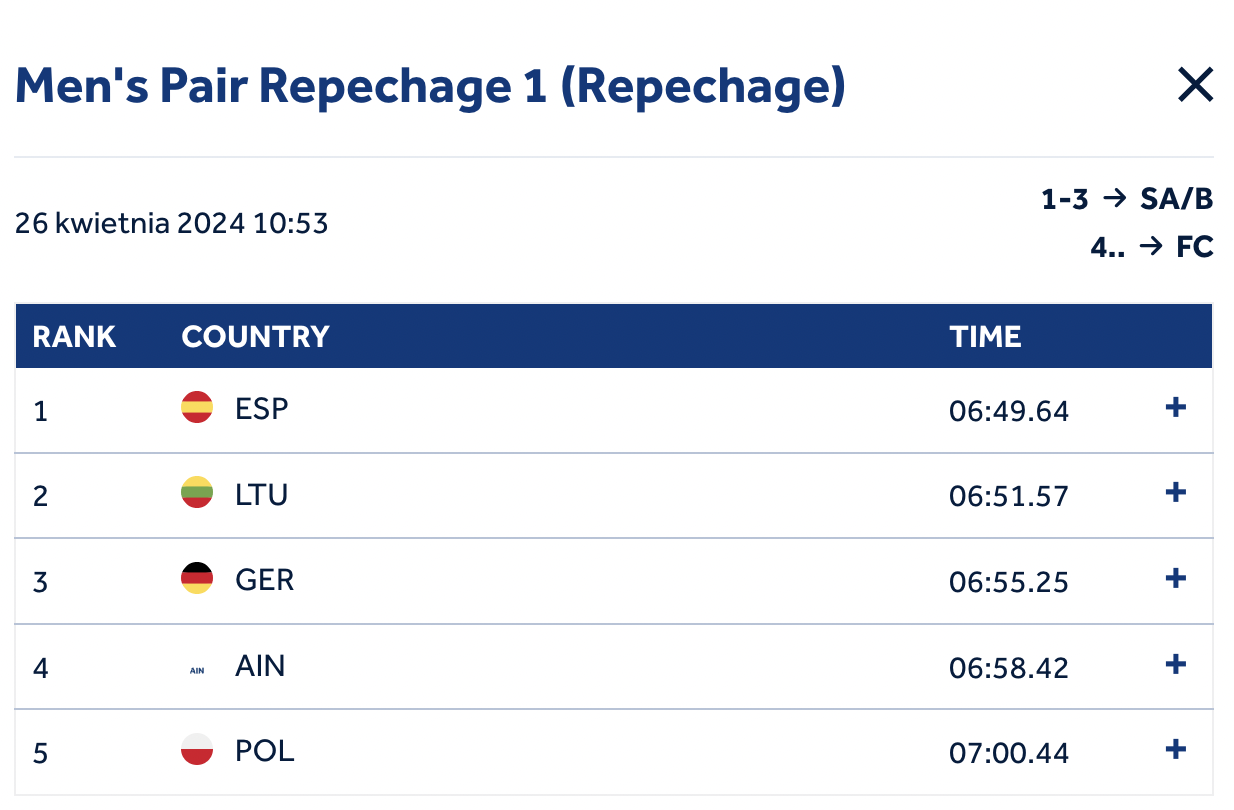
Task: Click the Lithuania flag icon
Action: pos(197,493)
